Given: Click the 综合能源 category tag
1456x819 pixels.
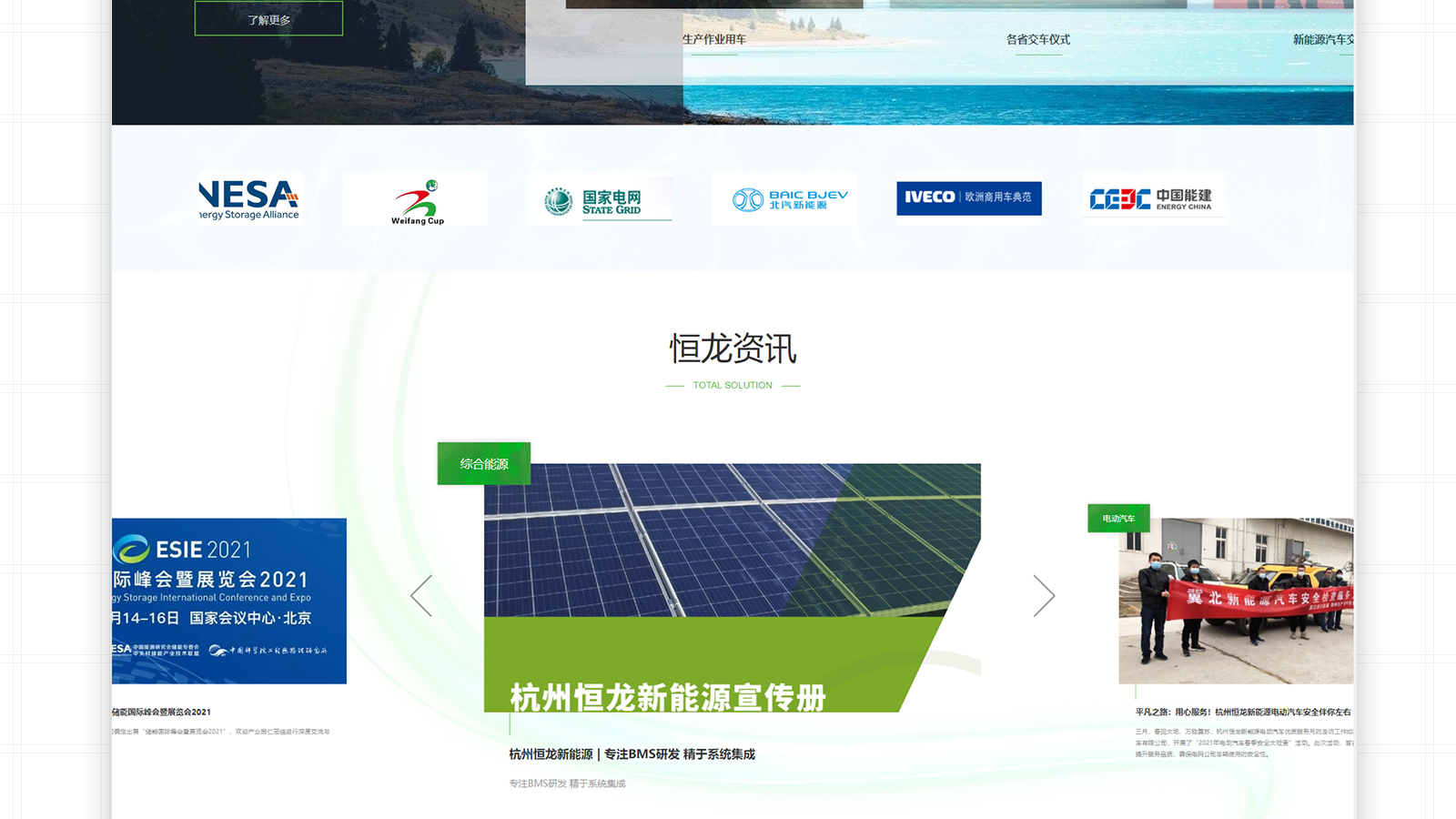Looking at the screenshot, I should [x=483, y=463].
